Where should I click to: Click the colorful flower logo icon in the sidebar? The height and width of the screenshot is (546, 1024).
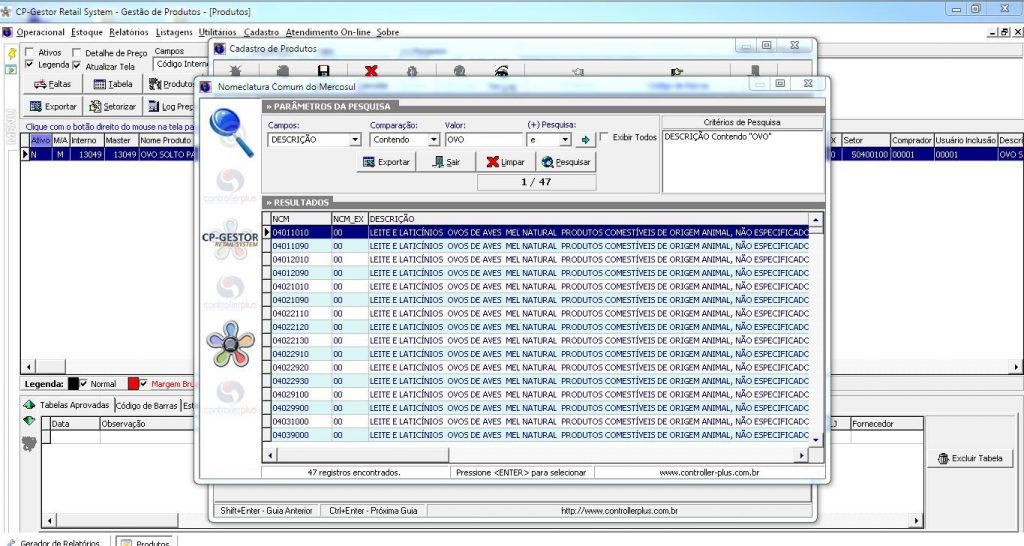click(x=230, y=344)
